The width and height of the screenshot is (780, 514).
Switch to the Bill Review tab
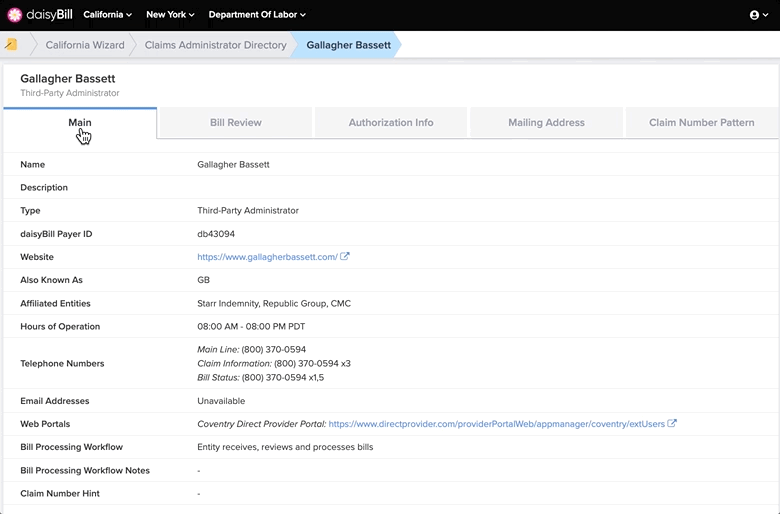coord(235,122)
